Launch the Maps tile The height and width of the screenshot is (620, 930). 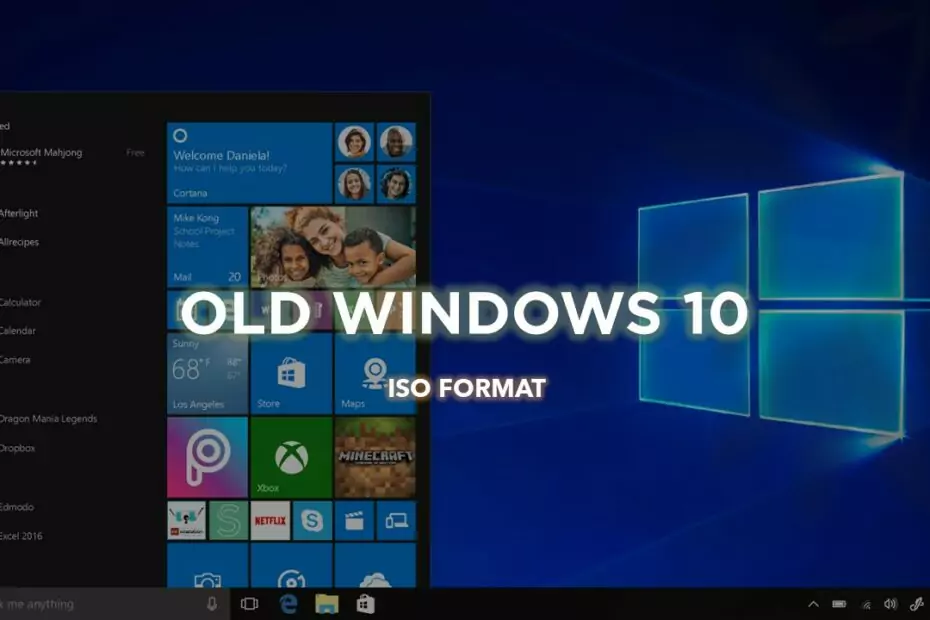(x=375, y=374)
